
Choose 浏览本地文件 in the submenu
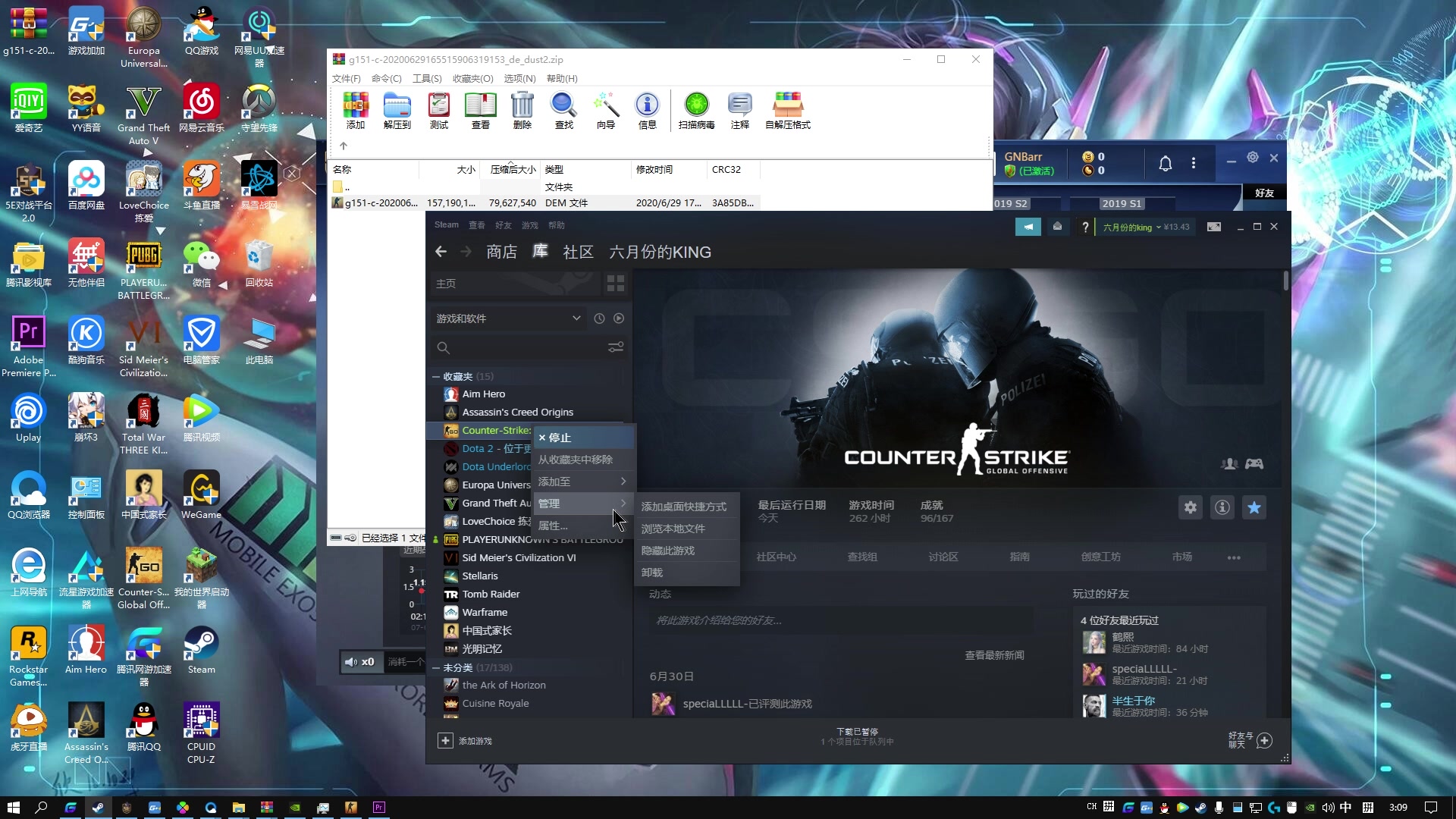(x=687, y=529)
